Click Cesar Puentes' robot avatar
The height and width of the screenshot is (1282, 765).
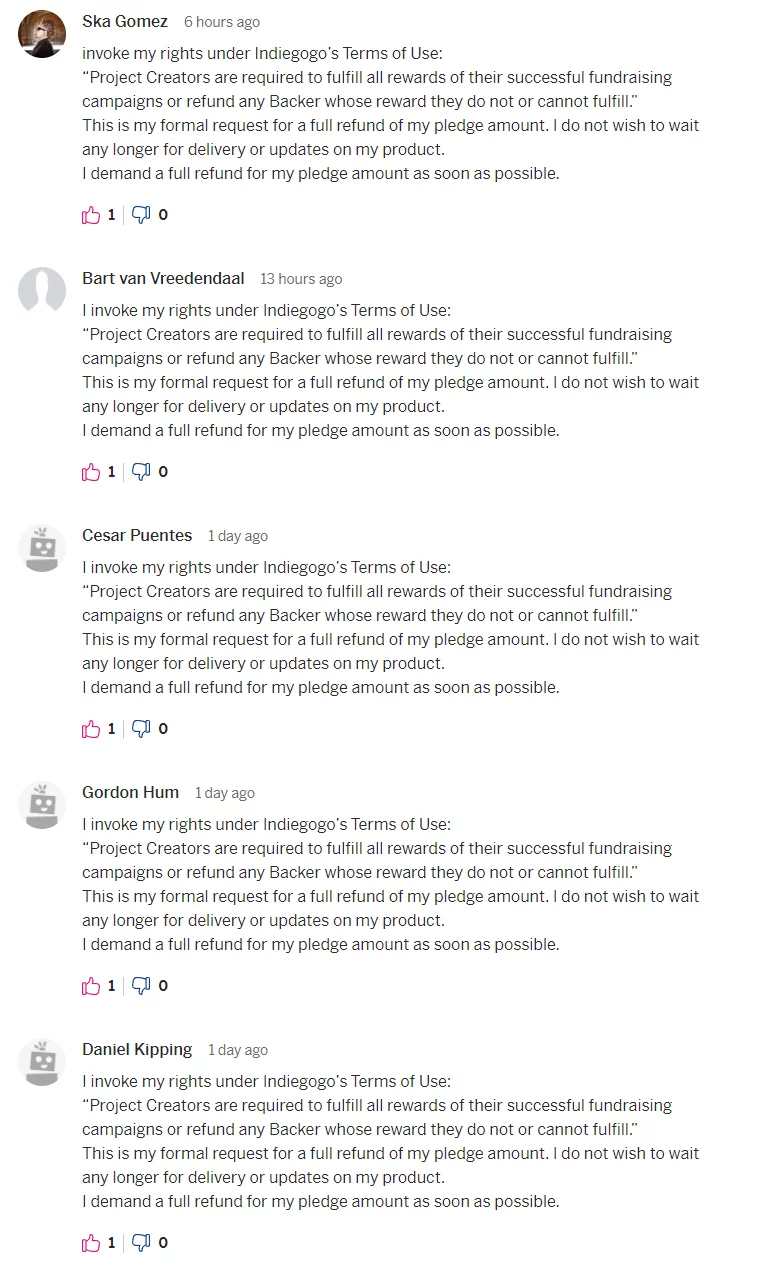[x=42, y=548]
